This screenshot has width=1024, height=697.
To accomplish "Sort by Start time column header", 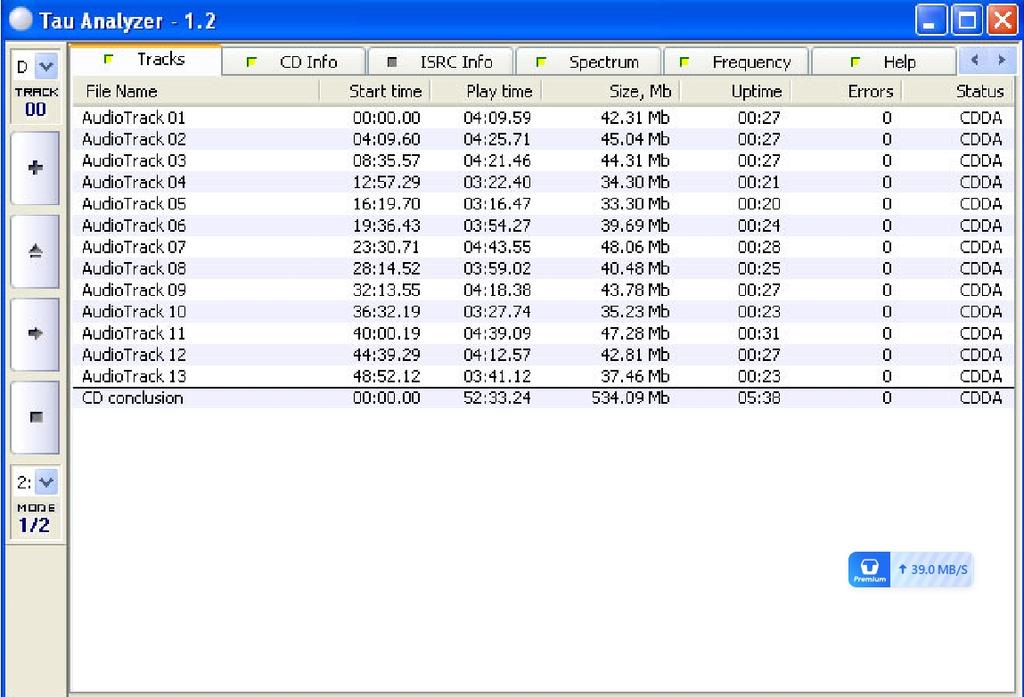I will click(375, 91).
